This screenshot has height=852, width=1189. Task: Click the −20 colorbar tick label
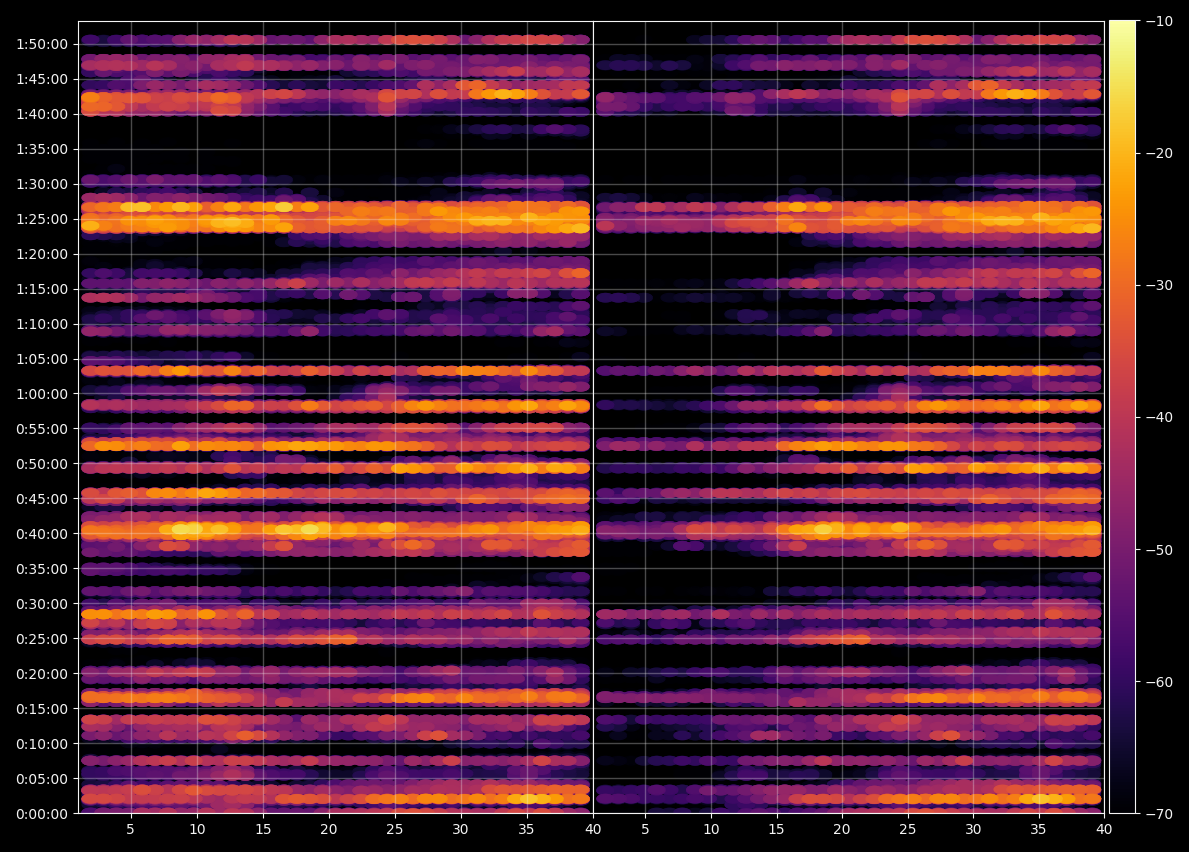1159,153
